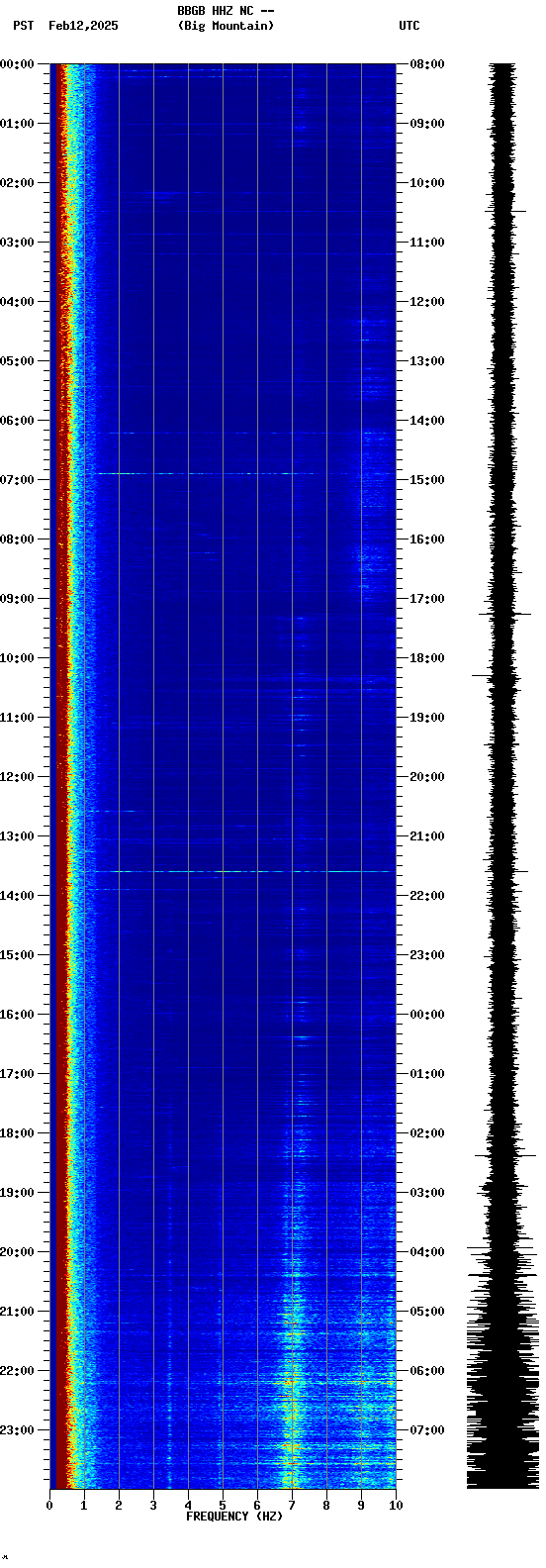Click the 'Feb12,2025' date label

pos(83,26)
